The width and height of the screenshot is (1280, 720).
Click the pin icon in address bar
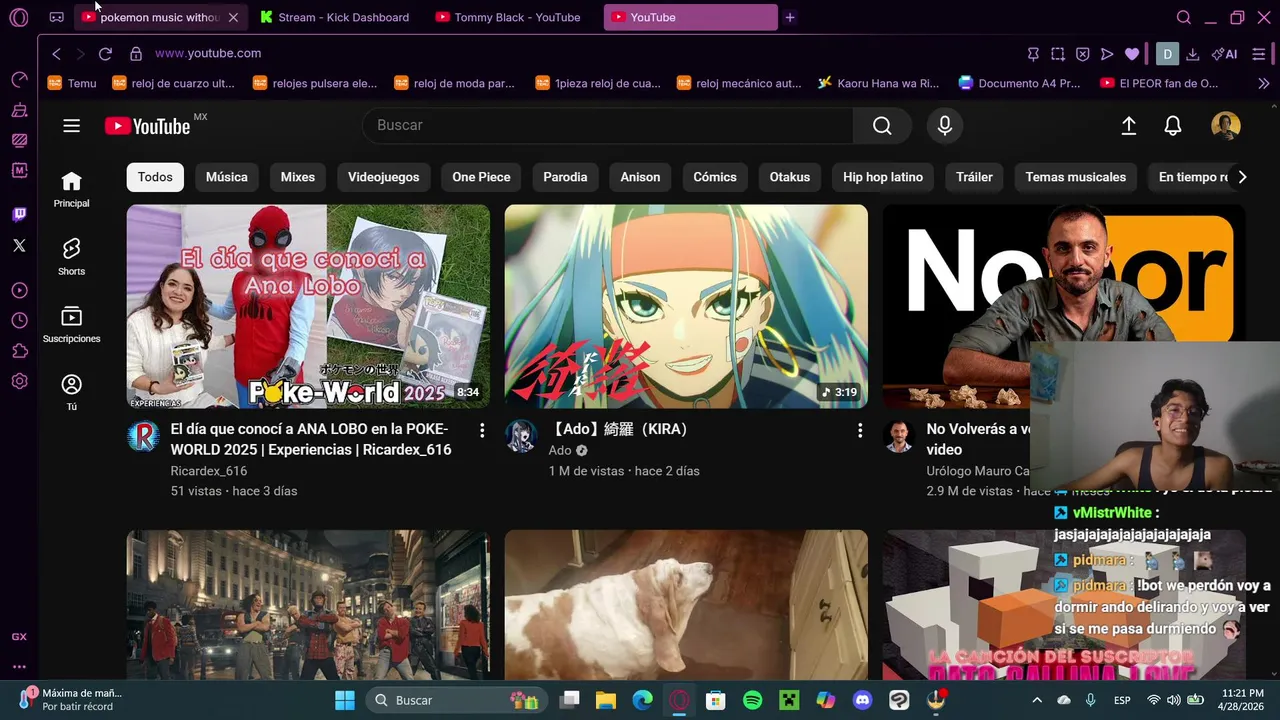1034,54
